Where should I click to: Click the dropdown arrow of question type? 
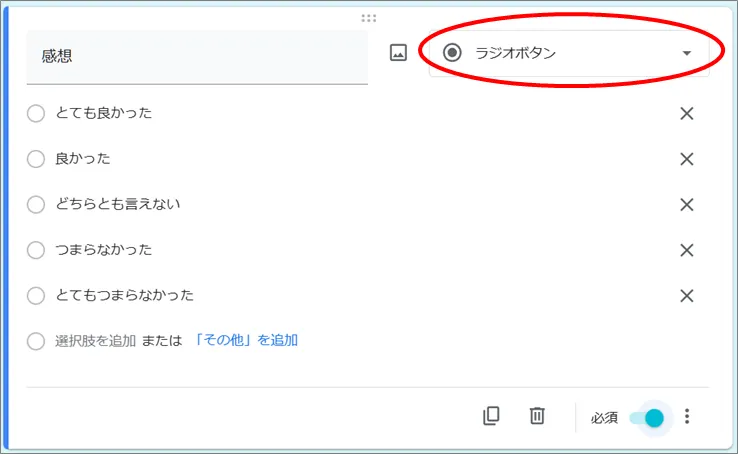click(686, 53)
